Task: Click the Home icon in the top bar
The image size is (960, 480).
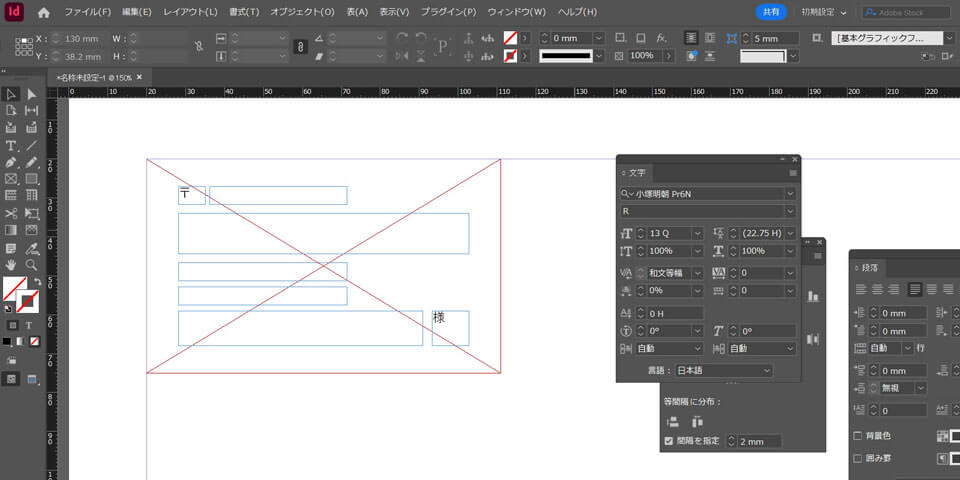Action: (x=43, y=12)
